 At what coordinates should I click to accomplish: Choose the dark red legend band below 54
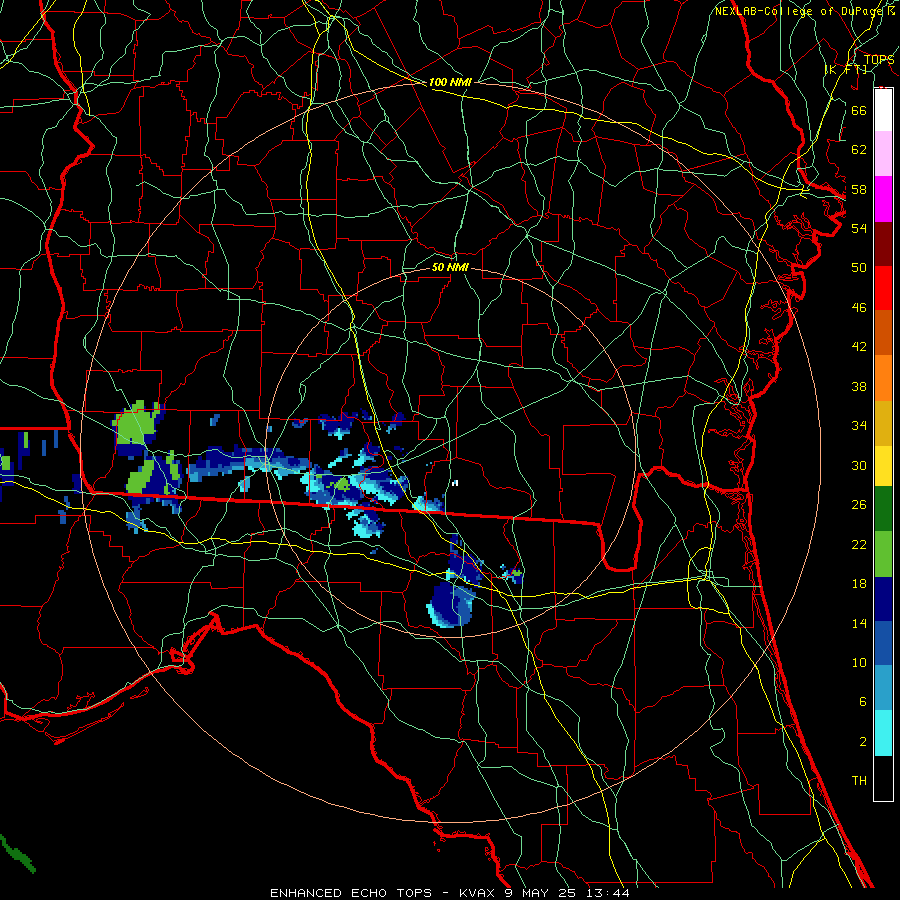click(x=883, y=243)
